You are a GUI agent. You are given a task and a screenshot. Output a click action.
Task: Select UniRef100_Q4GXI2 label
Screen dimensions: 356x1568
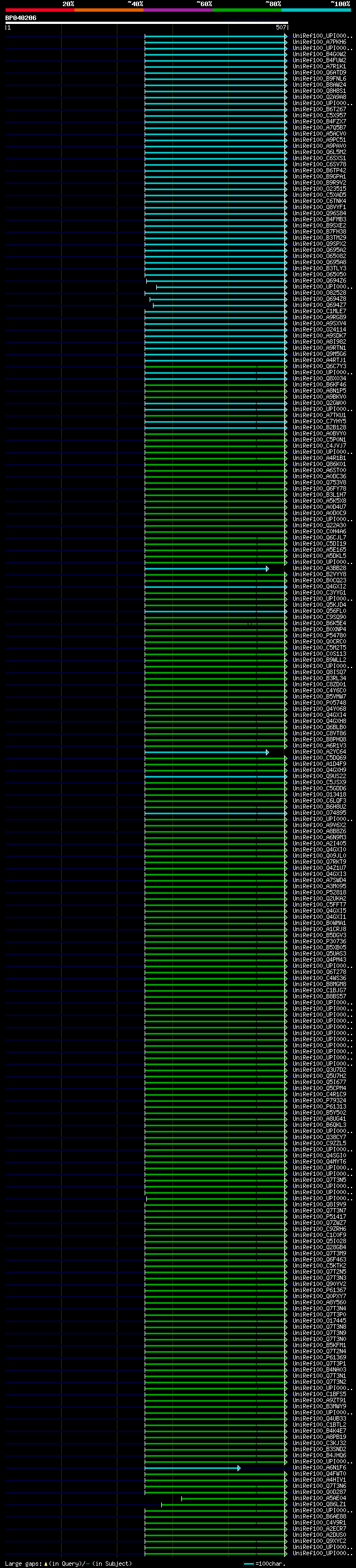click(319, 587)
